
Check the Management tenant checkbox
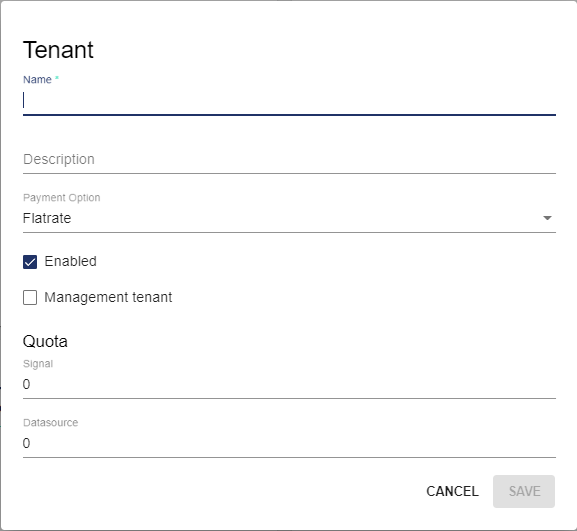click(30, 297)
